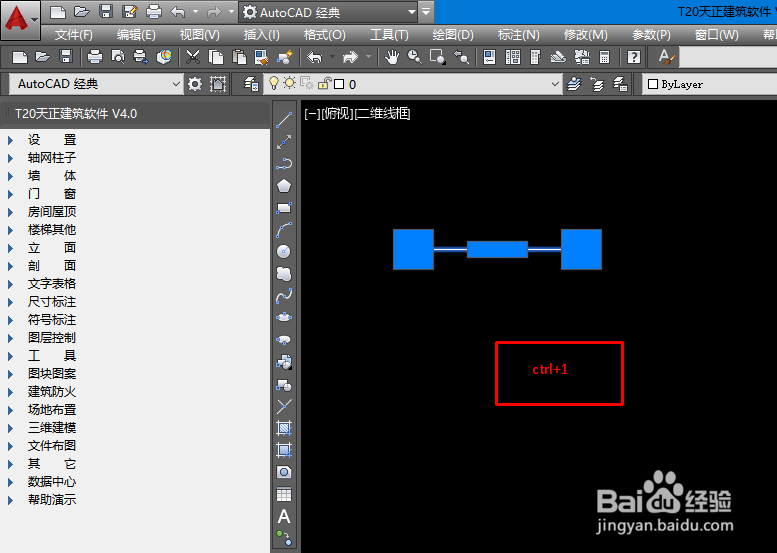
Task: Select the Table tool
Action: 284,495
